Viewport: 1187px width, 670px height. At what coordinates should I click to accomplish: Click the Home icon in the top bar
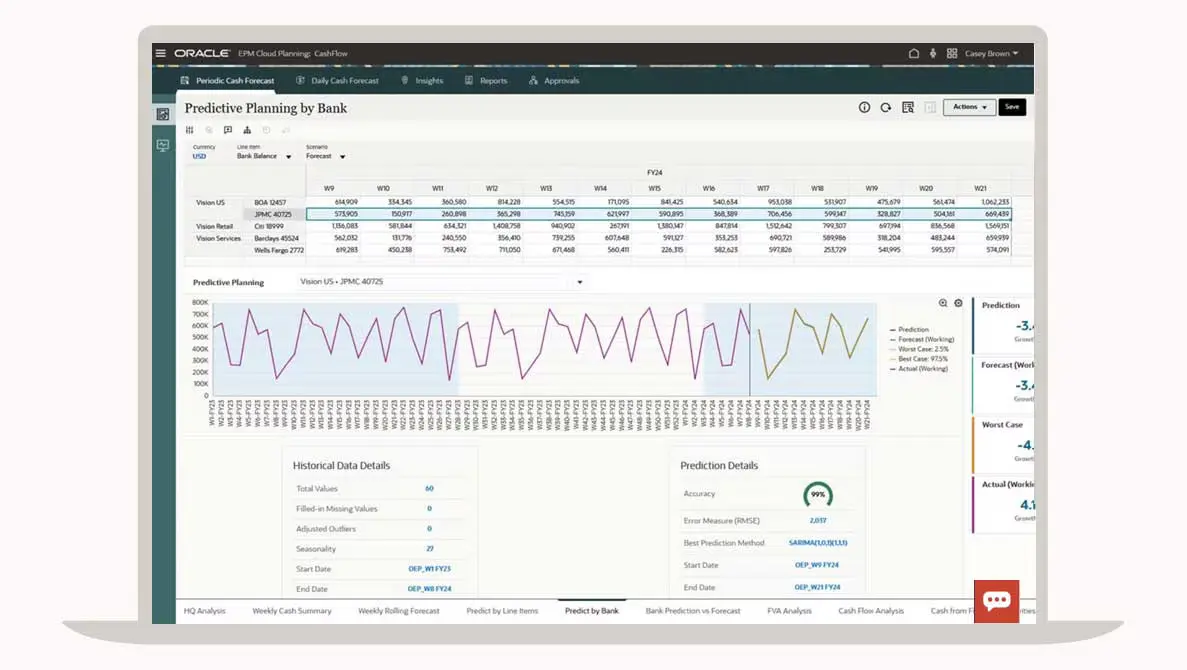pyautogui.click(x=914, y=53)
